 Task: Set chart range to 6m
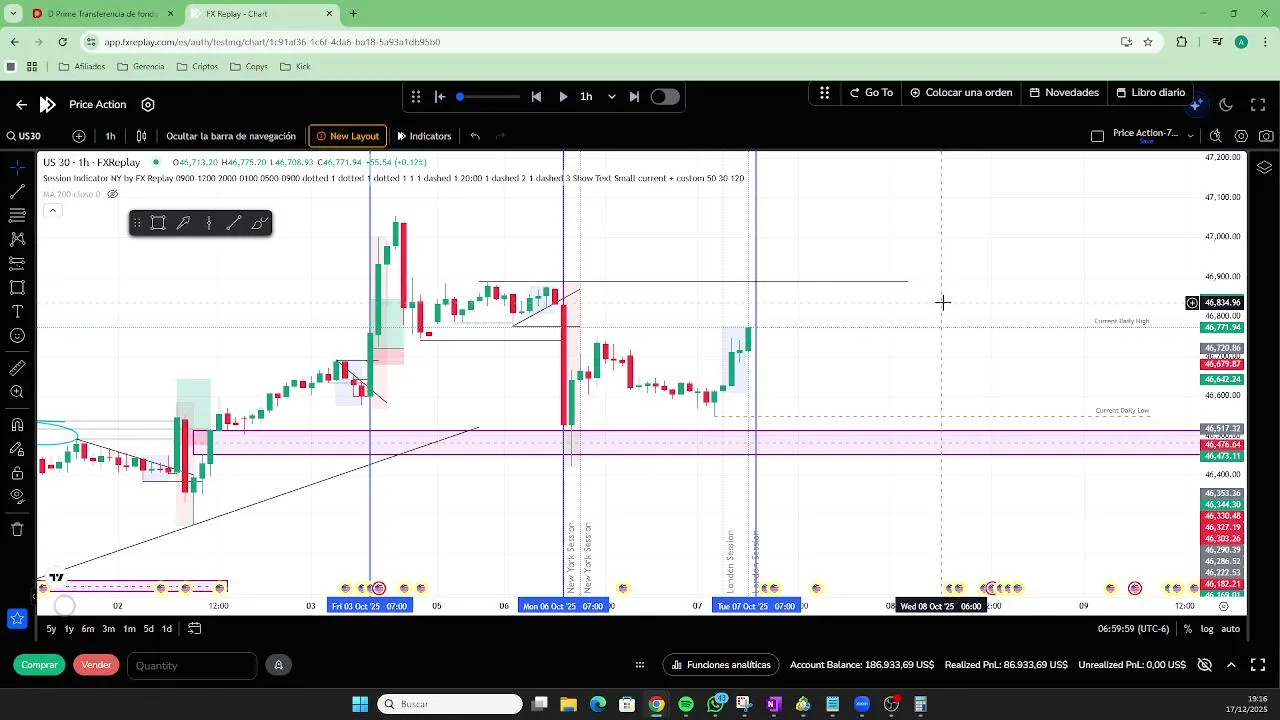tap(88, 629)
